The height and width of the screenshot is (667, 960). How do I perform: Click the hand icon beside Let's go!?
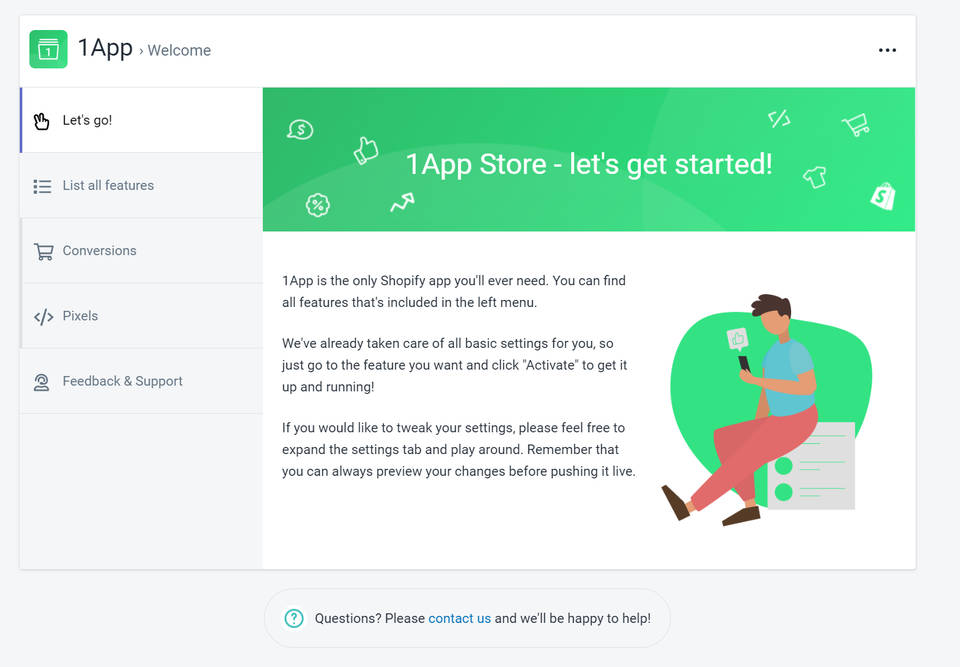41,119
